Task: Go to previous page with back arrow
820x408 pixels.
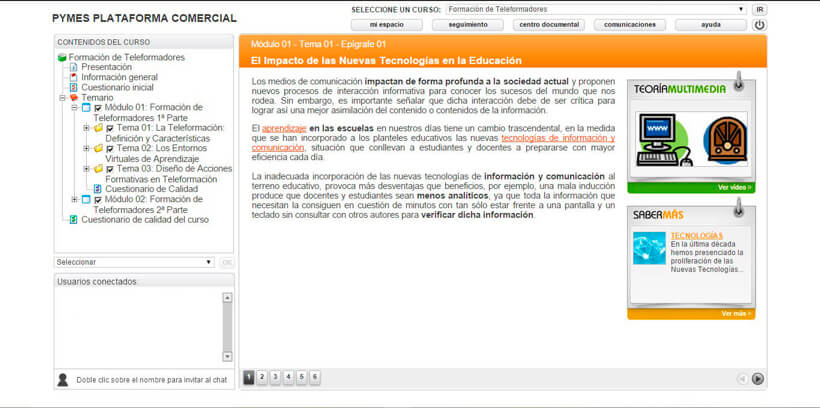Action: [x=743, y=379]
